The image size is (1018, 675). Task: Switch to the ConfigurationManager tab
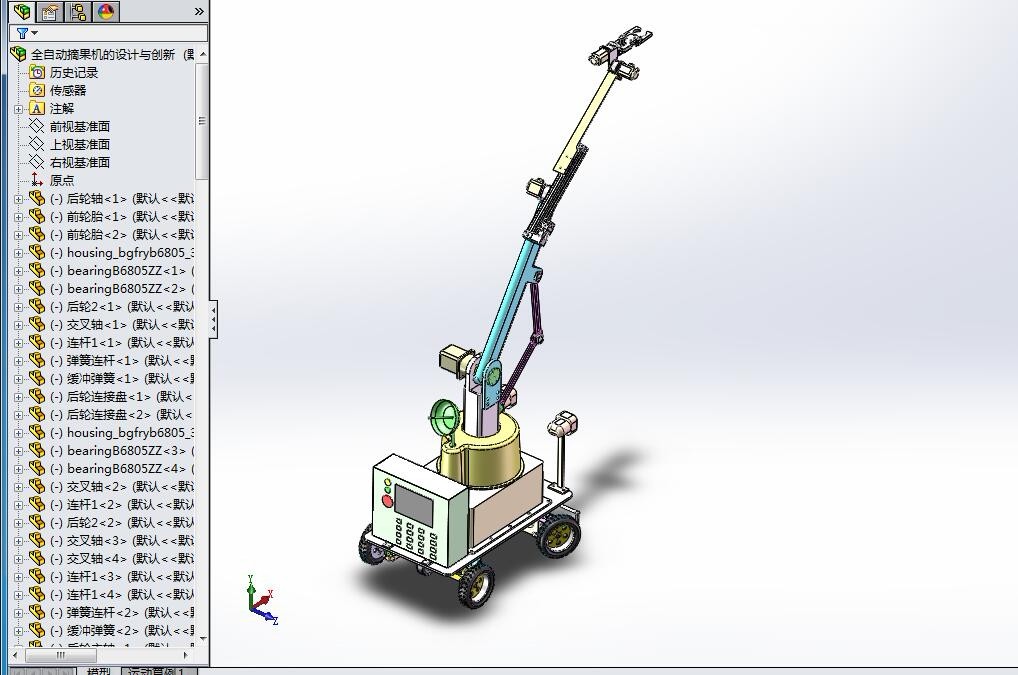click(78, 12)
